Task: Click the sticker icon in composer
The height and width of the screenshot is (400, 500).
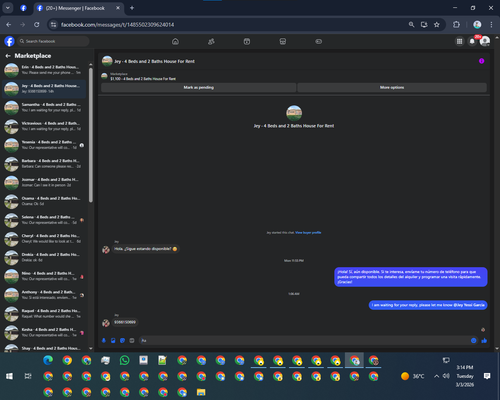Action: click(x=122, y=340)
